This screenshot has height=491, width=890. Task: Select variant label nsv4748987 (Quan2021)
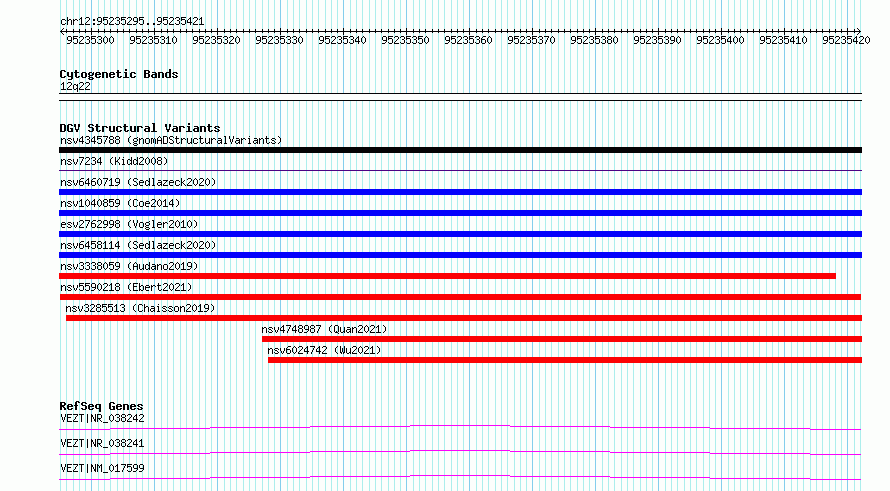pos(324,329)
